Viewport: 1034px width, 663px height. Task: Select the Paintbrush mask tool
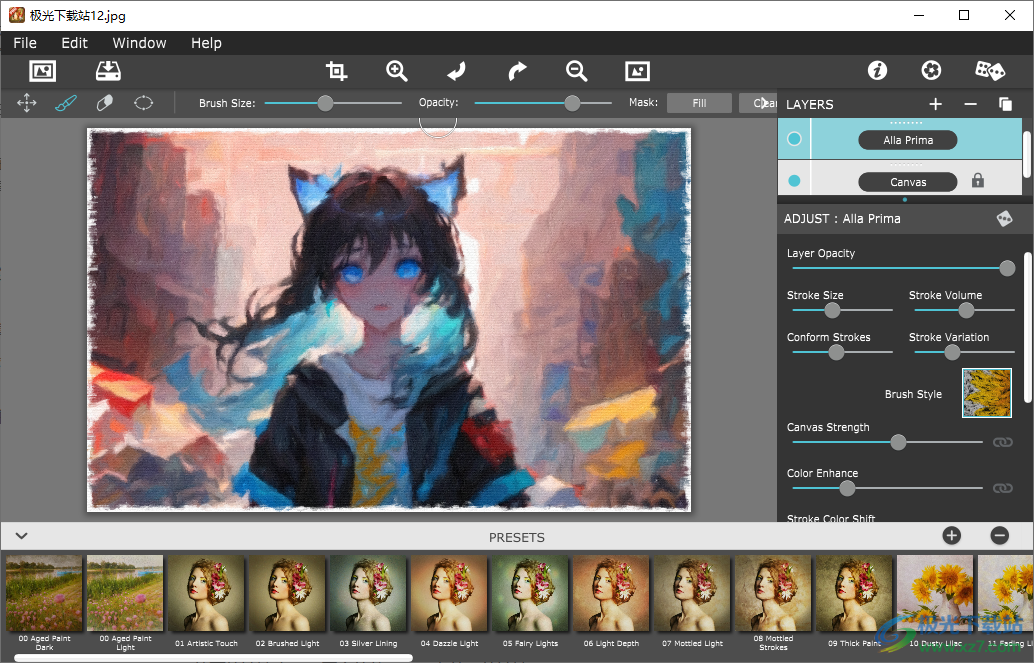[x=66, y=102]
